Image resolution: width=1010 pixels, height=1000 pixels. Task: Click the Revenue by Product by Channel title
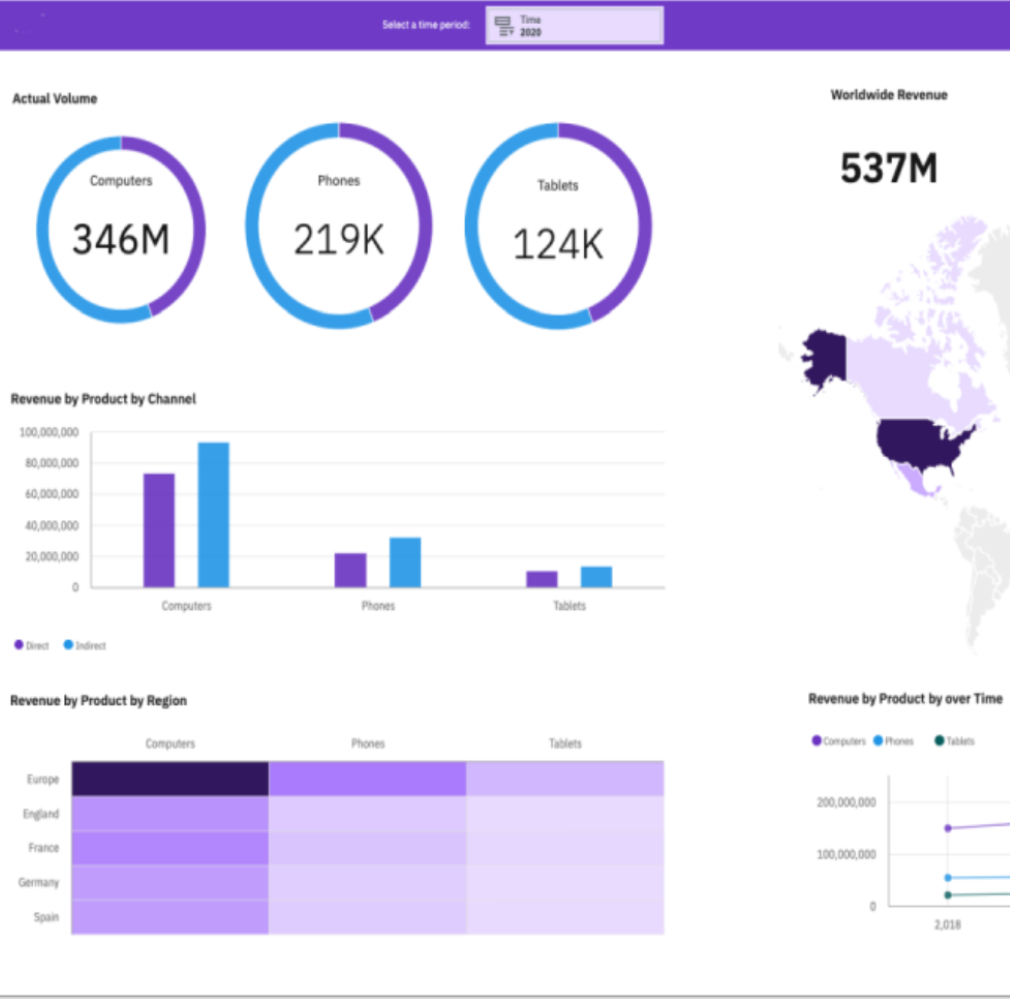(x=103, y=399)
